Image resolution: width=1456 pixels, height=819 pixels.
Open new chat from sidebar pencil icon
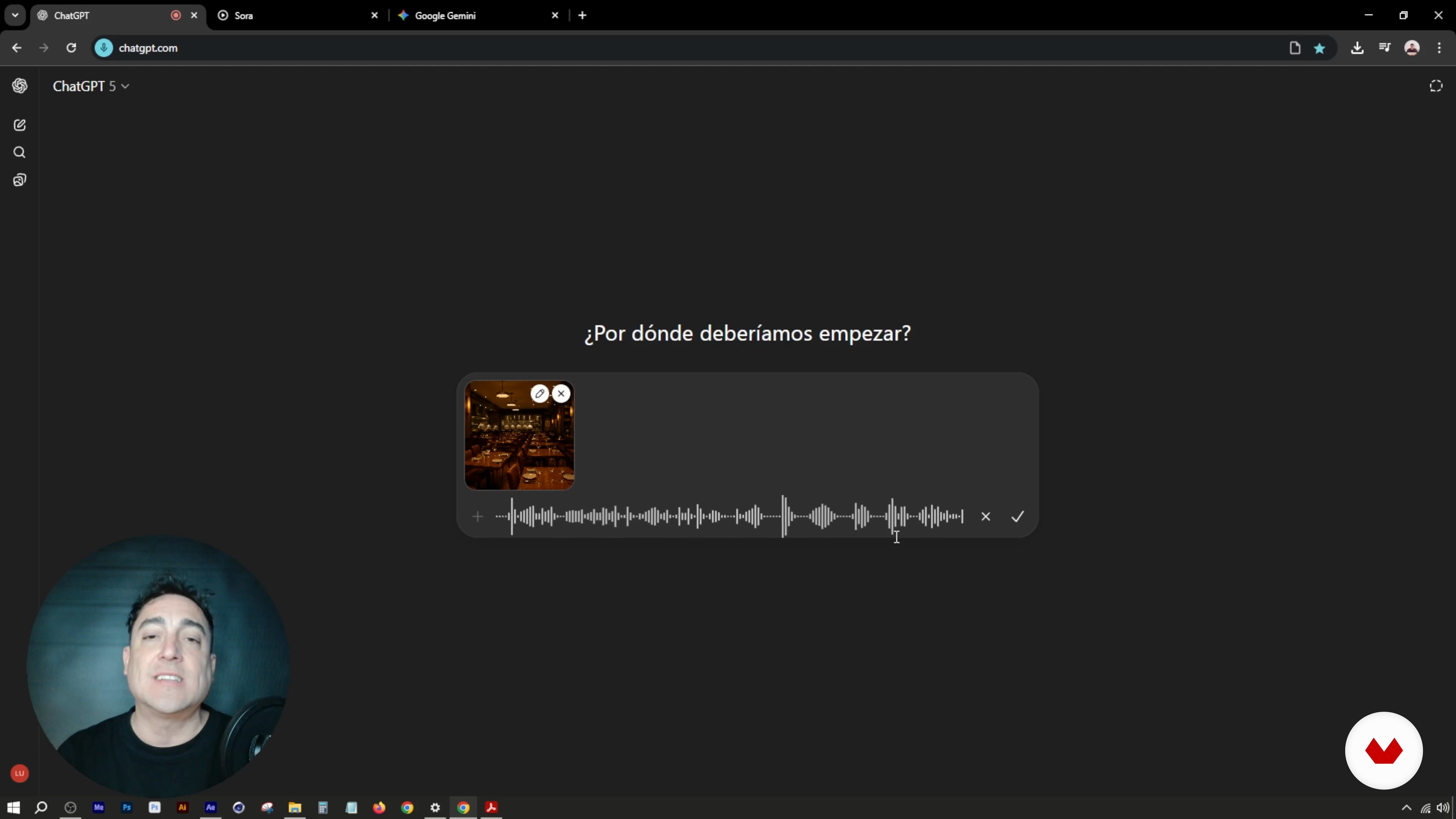tap(20, 125)
